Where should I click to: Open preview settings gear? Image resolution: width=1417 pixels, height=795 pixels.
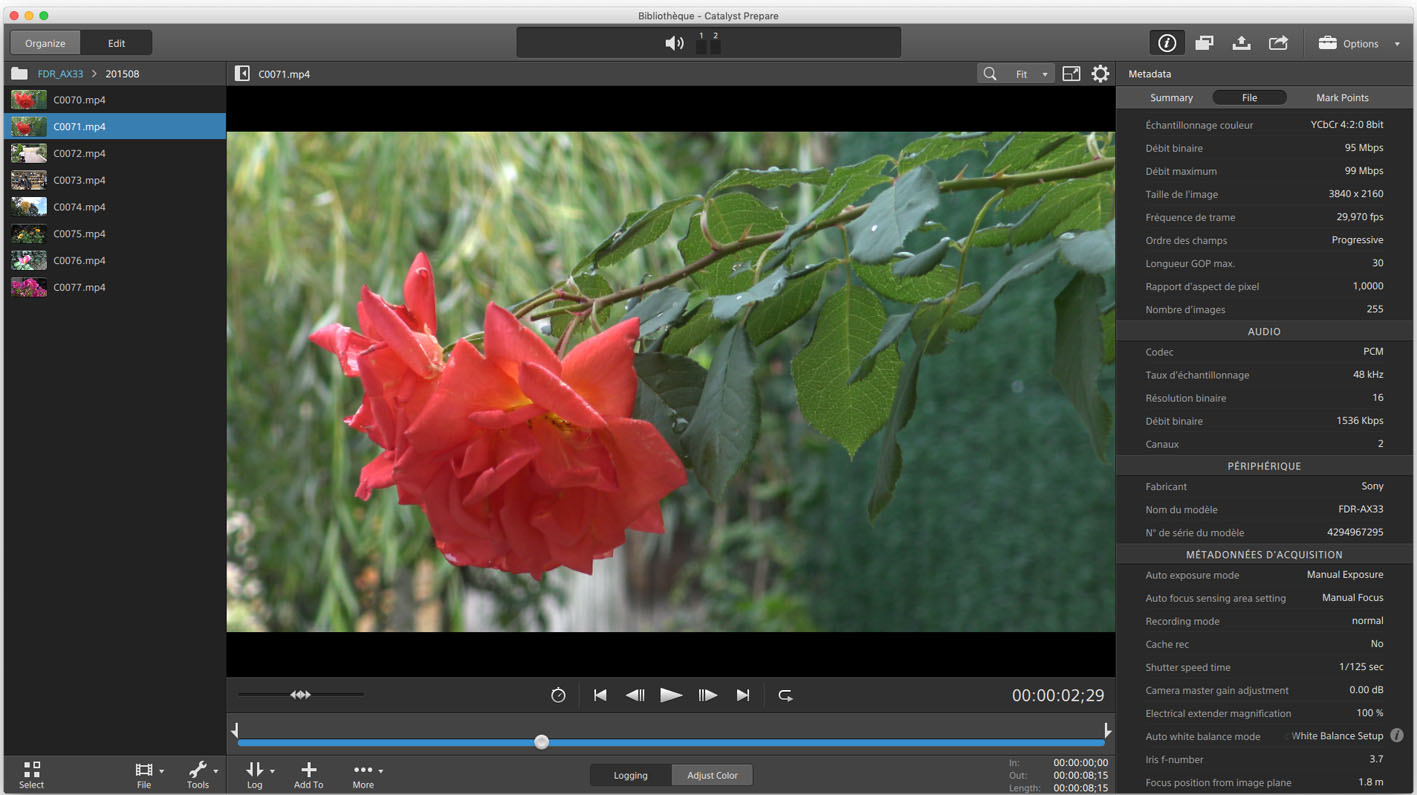[1100, 74]
